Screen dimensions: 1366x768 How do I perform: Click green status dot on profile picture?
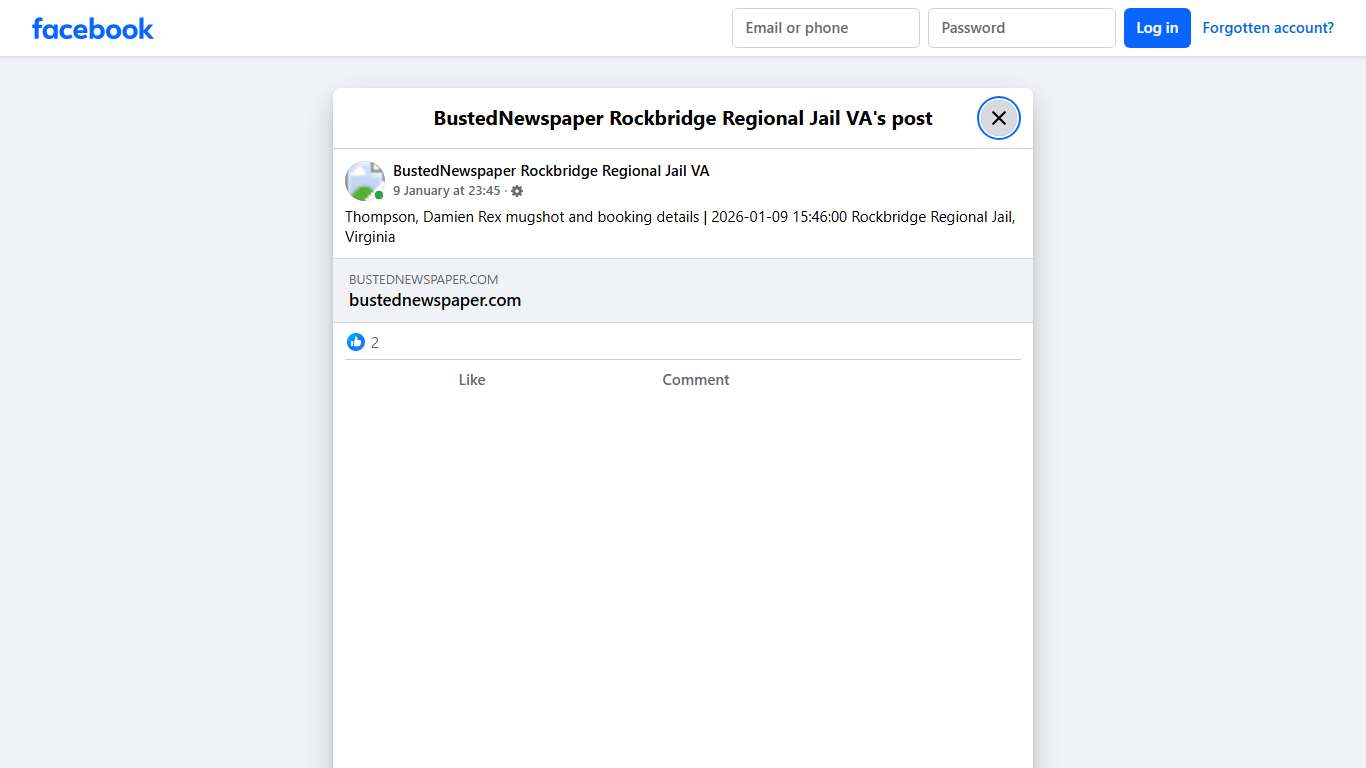pos(379,195)
